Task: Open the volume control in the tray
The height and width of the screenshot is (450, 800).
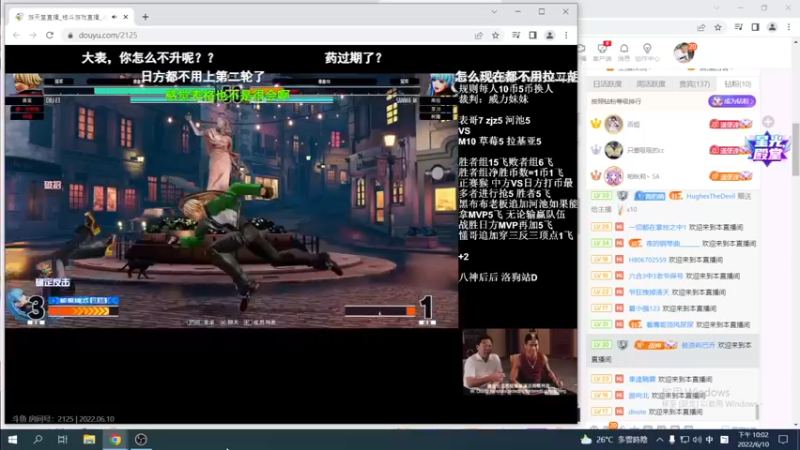Action: (x=697, y=440)
